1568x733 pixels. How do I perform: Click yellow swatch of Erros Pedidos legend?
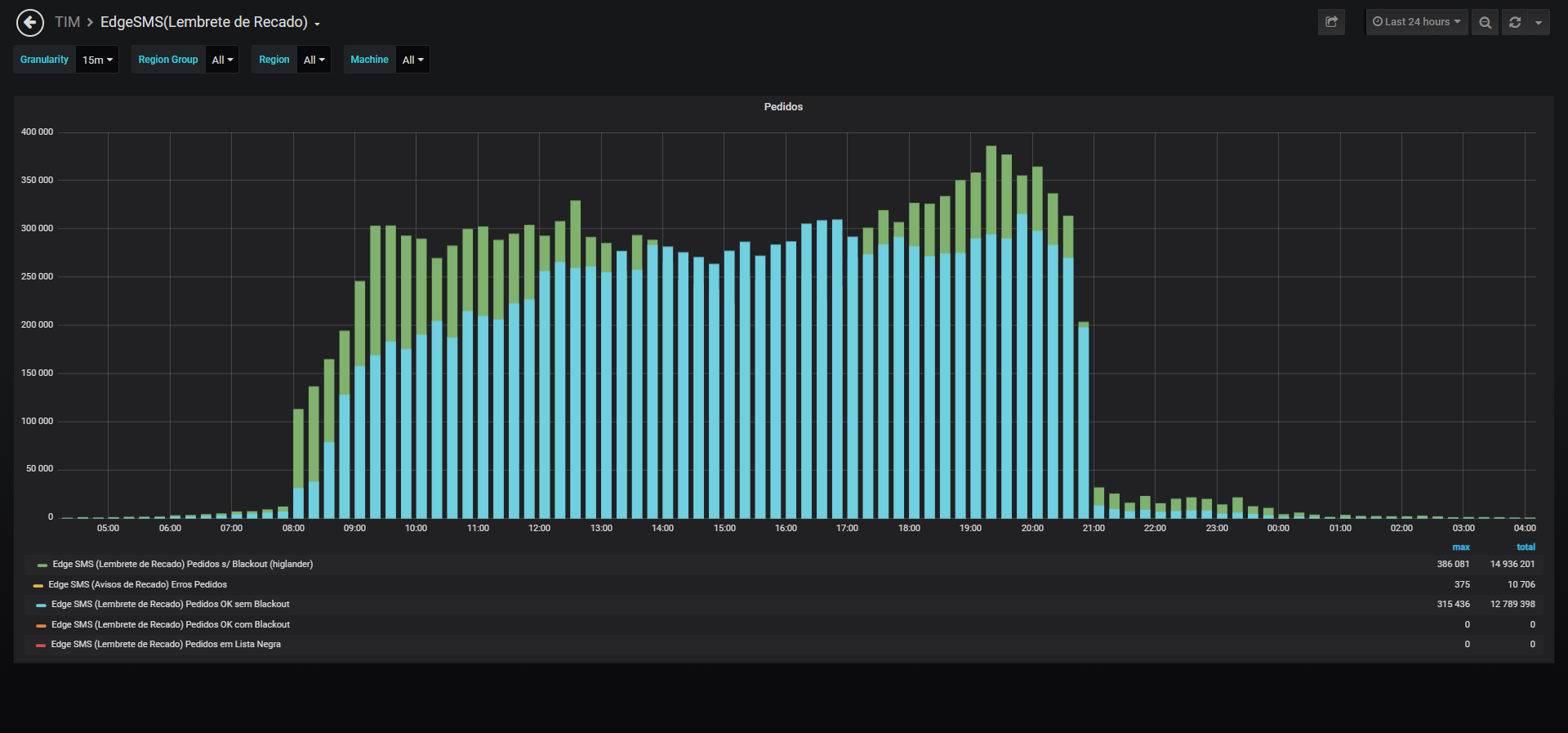pyautogui.click(x=38, y=586)
